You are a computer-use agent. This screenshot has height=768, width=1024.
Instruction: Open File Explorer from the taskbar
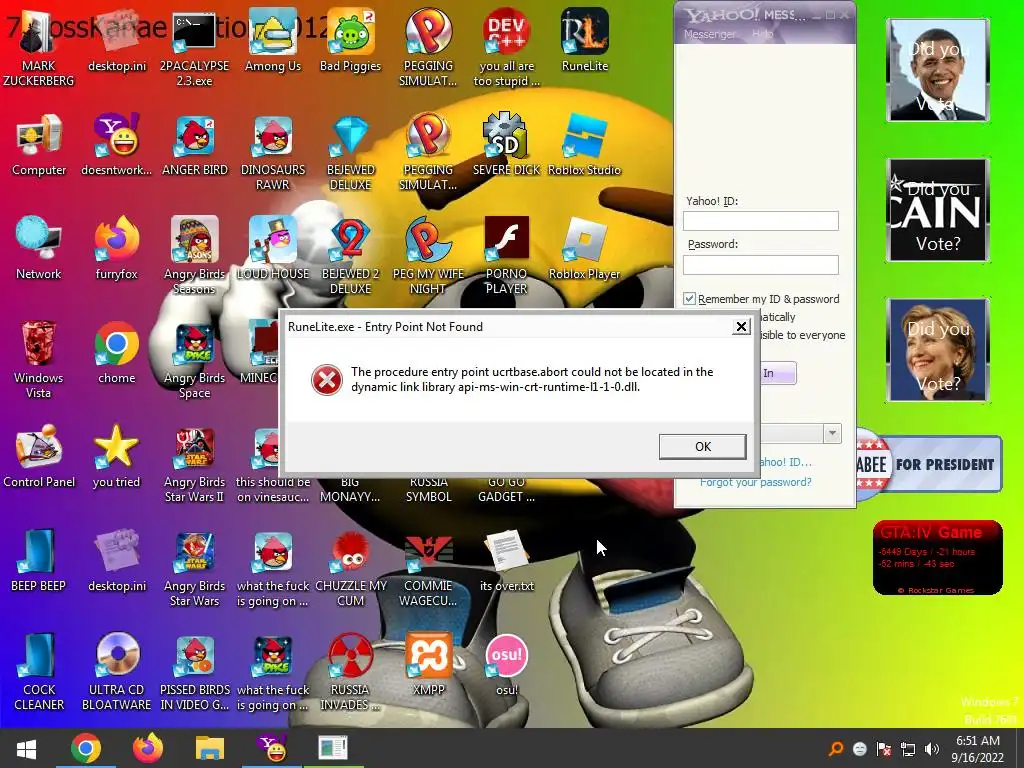point(210,748)
